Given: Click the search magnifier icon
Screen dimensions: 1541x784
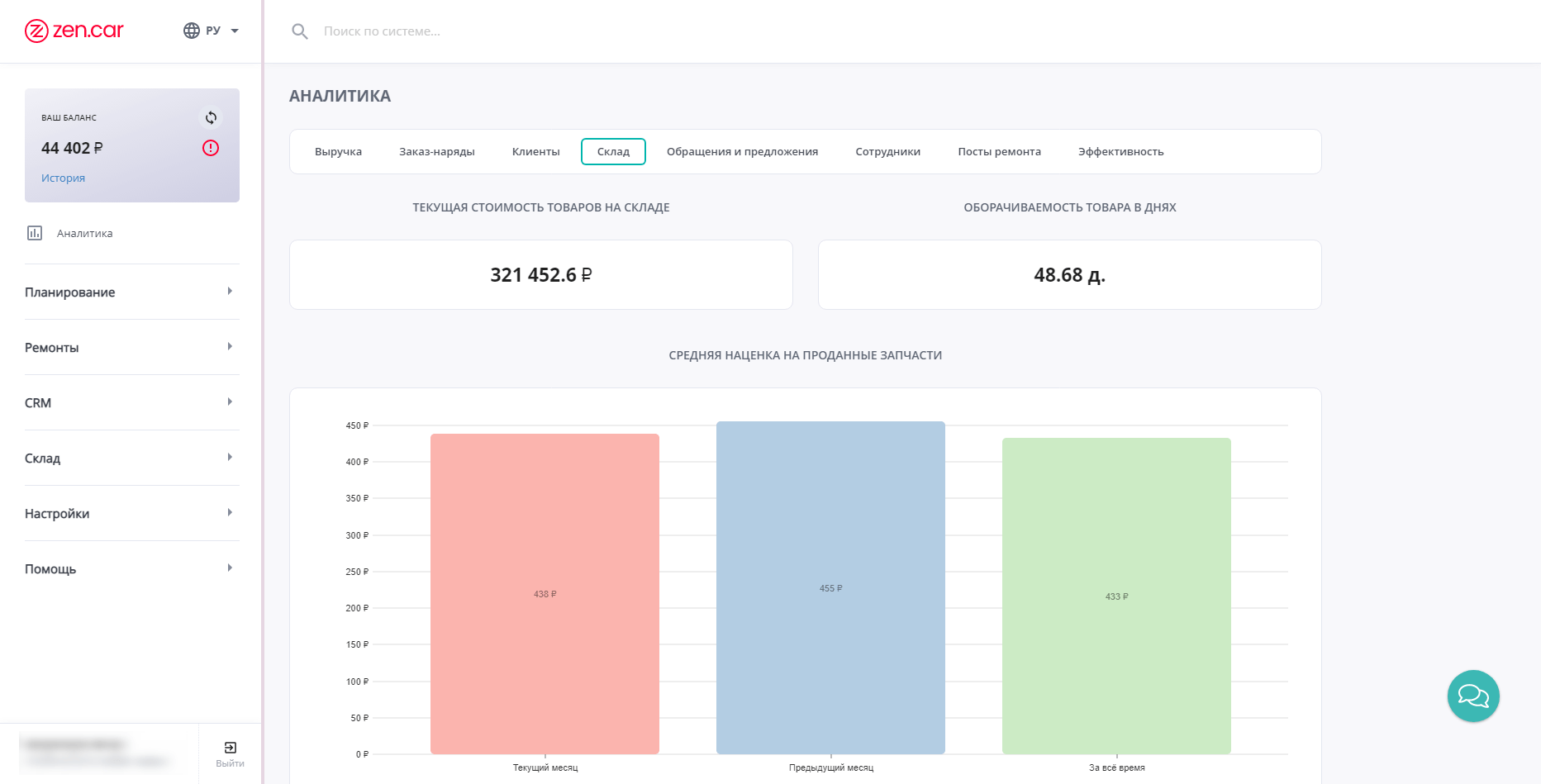Looking at the screenshot, I should tap(300, 31).
